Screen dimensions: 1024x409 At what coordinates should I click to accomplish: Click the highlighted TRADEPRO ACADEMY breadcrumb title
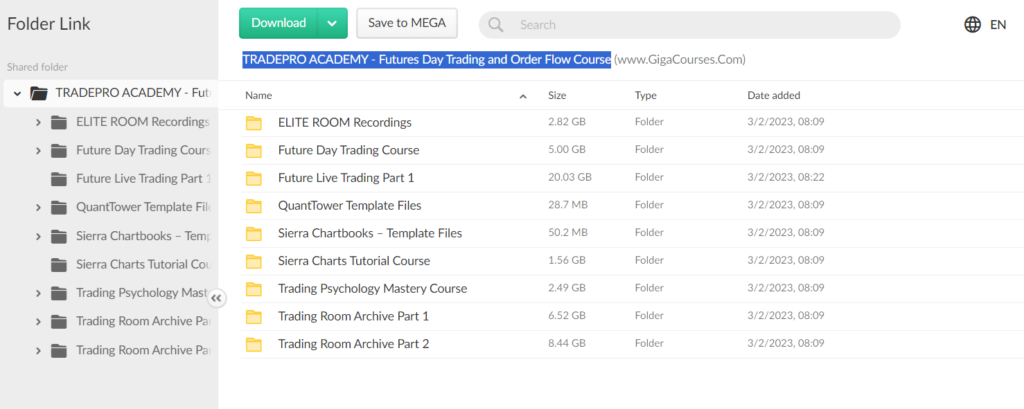coord(426,59)
